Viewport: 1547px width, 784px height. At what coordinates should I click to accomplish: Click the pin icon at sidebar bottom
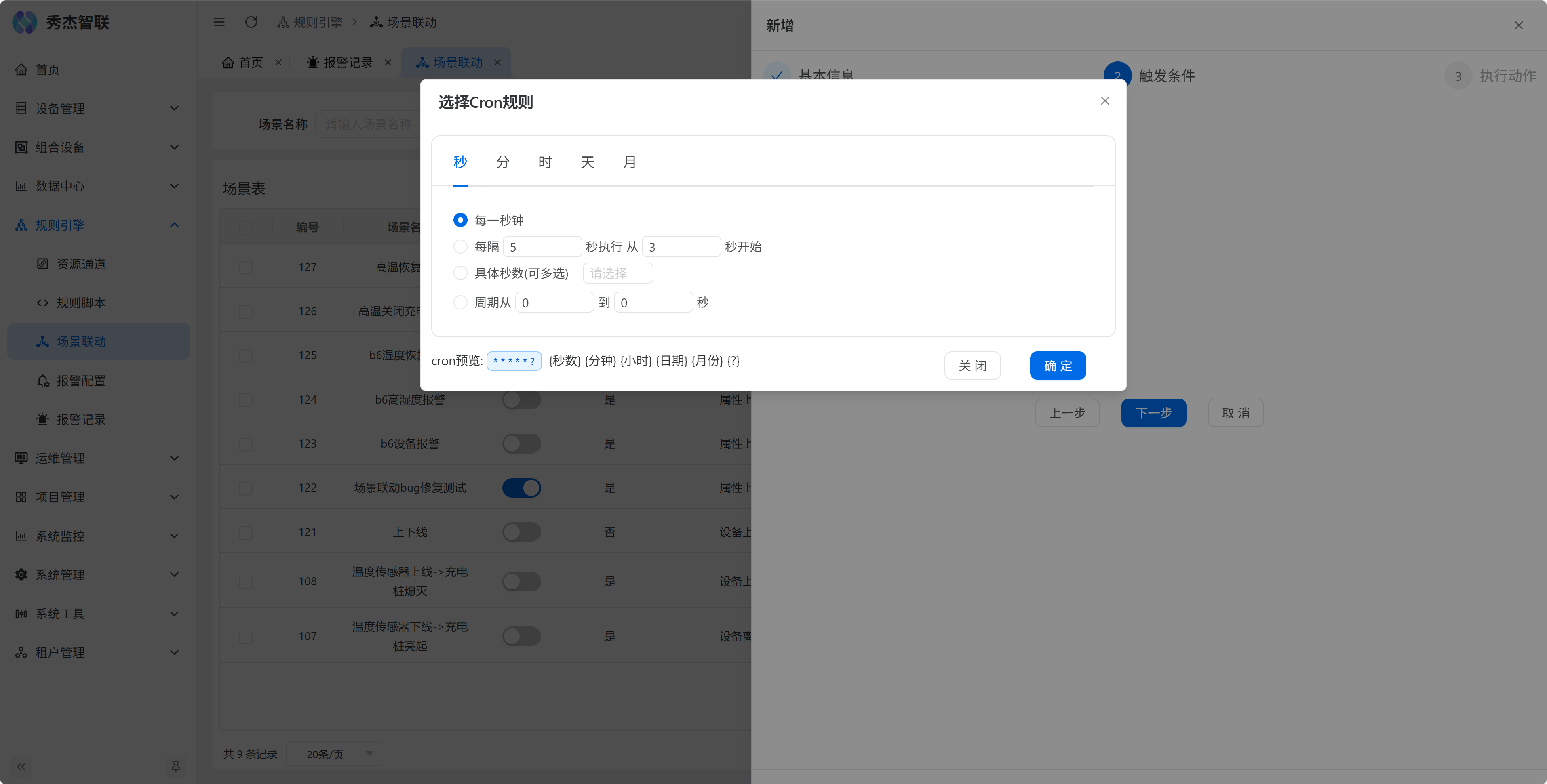pyautogui.click(x=175, y=766)
